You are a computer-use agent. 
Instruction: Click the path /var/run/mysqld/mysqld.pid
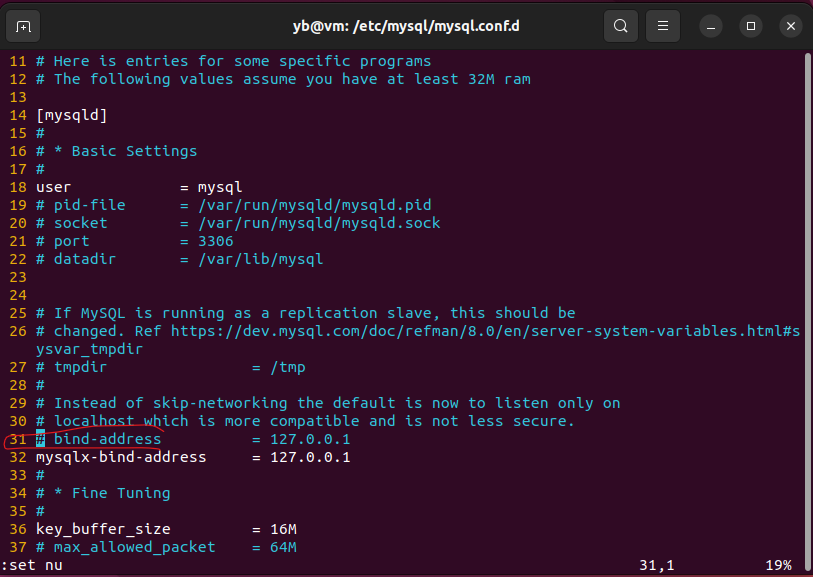click(315, 205)
